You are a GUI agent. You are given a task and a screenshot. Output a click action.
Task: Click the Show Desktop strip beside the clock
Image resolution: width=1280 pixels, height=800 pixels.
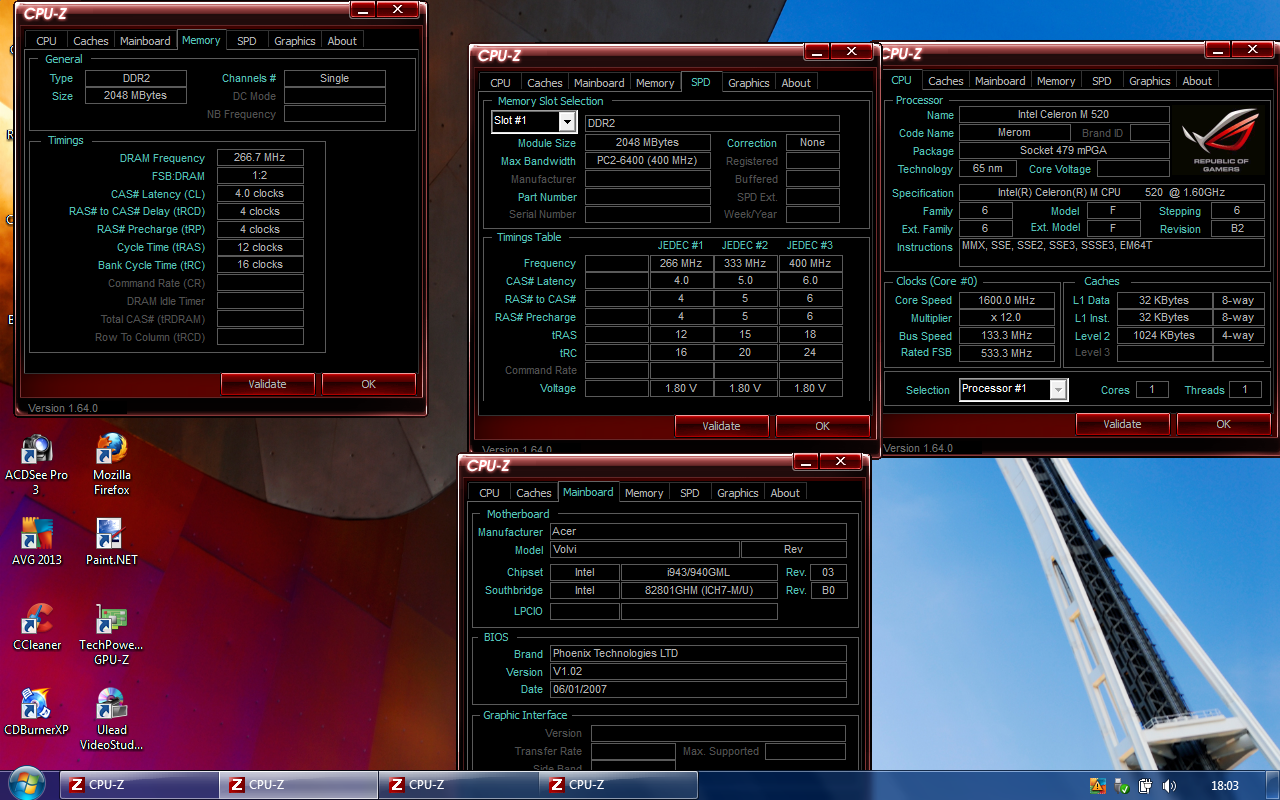click(x=1272, y=785)
